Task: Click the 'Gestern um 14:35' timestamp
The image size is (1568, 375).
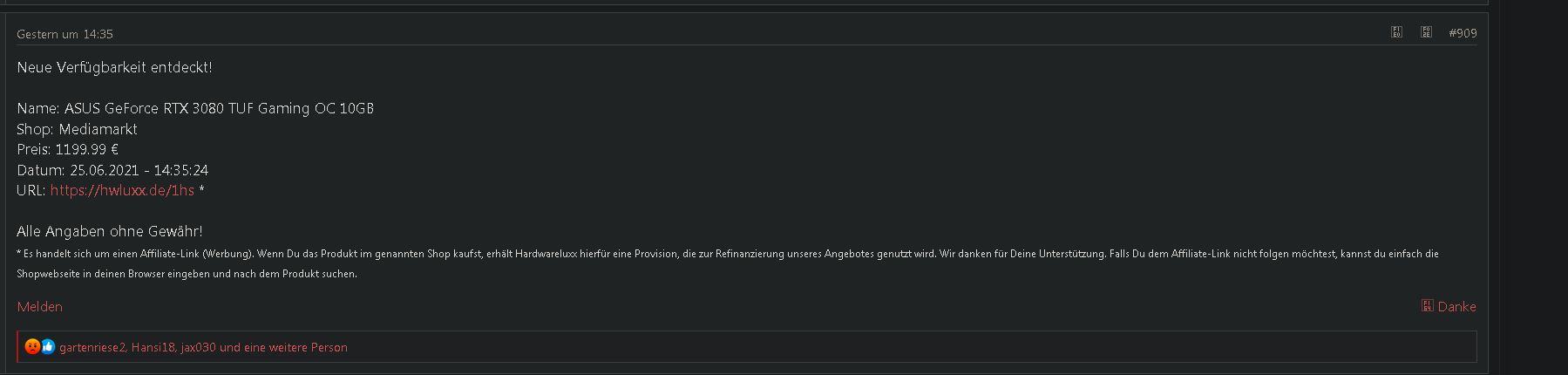Action: coord(64,34)
